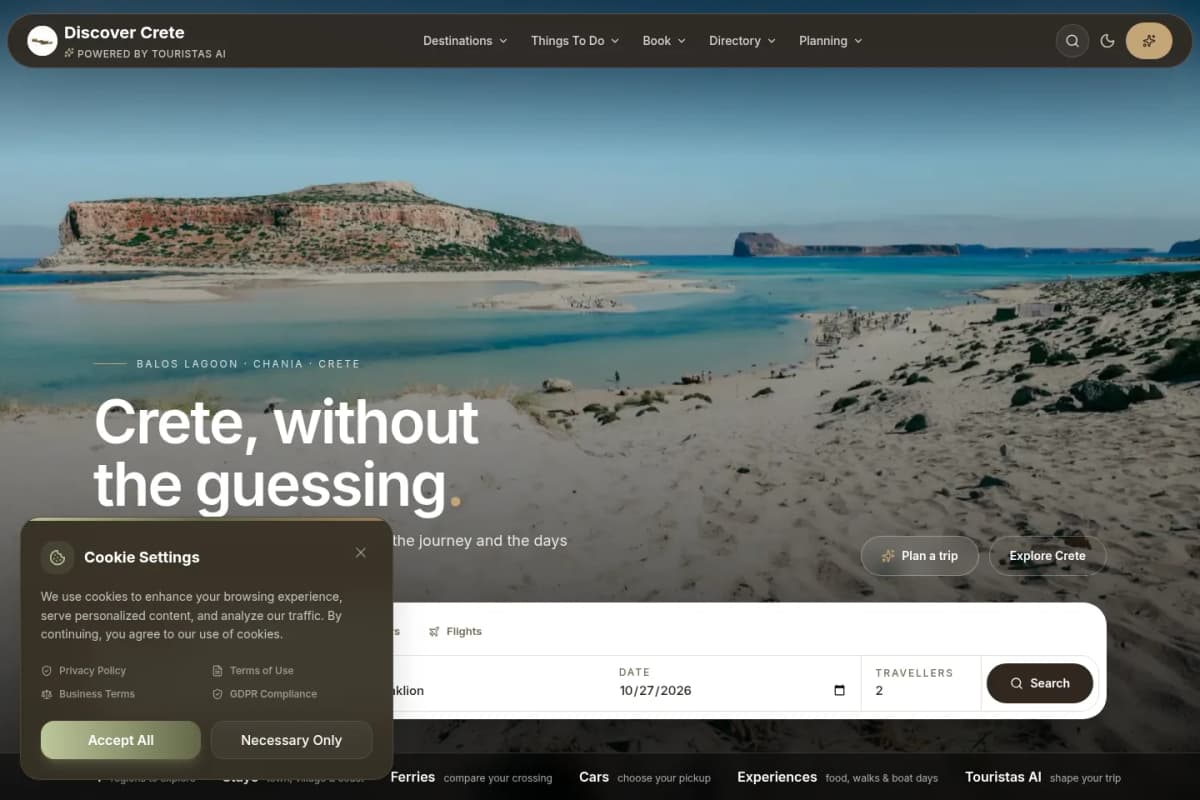
Task: Open the Terms of Use link
Action: click(x=253, y=671)
